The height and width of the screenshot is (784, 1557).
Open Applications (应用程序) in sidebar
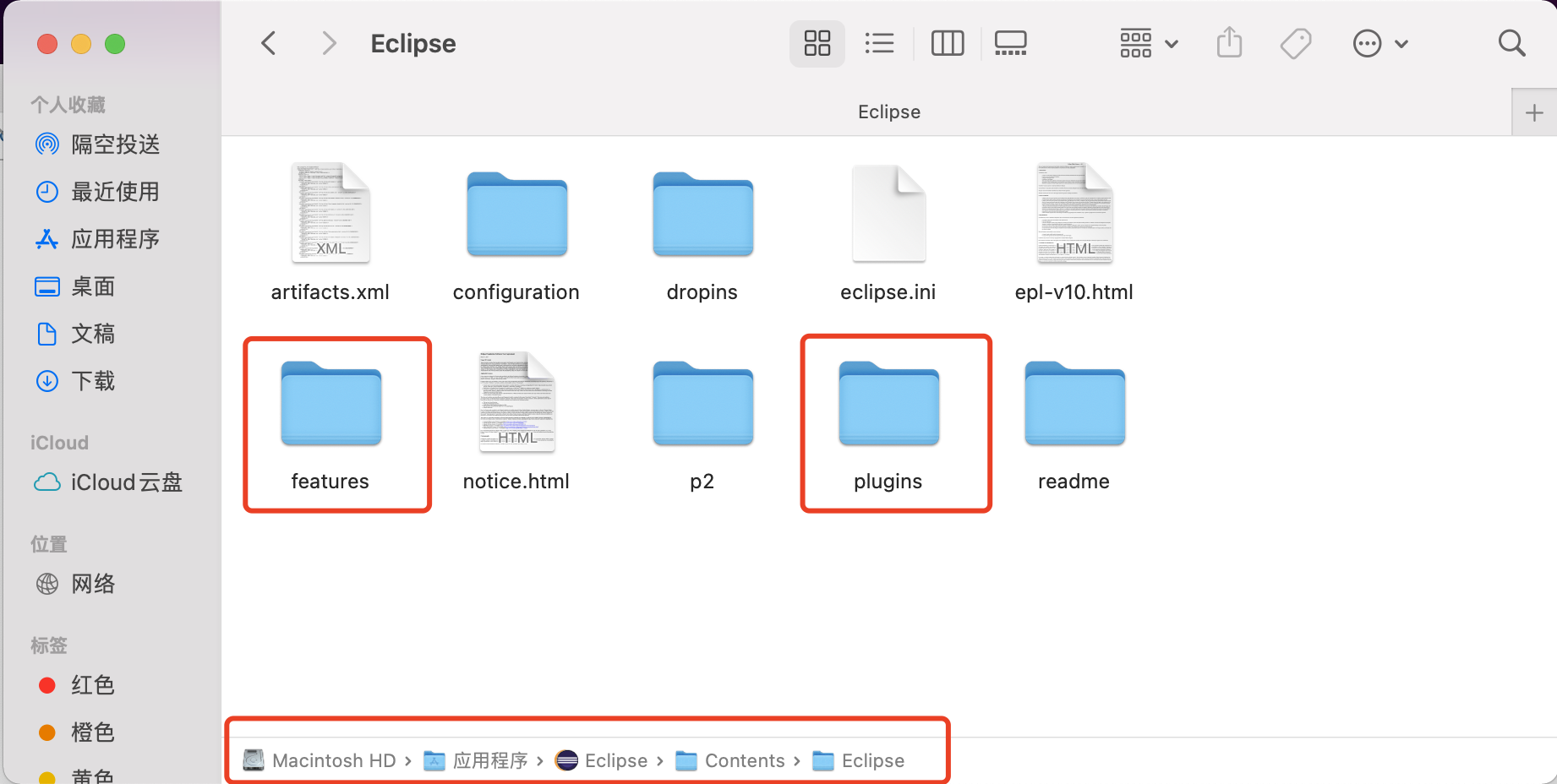(98, 239)
